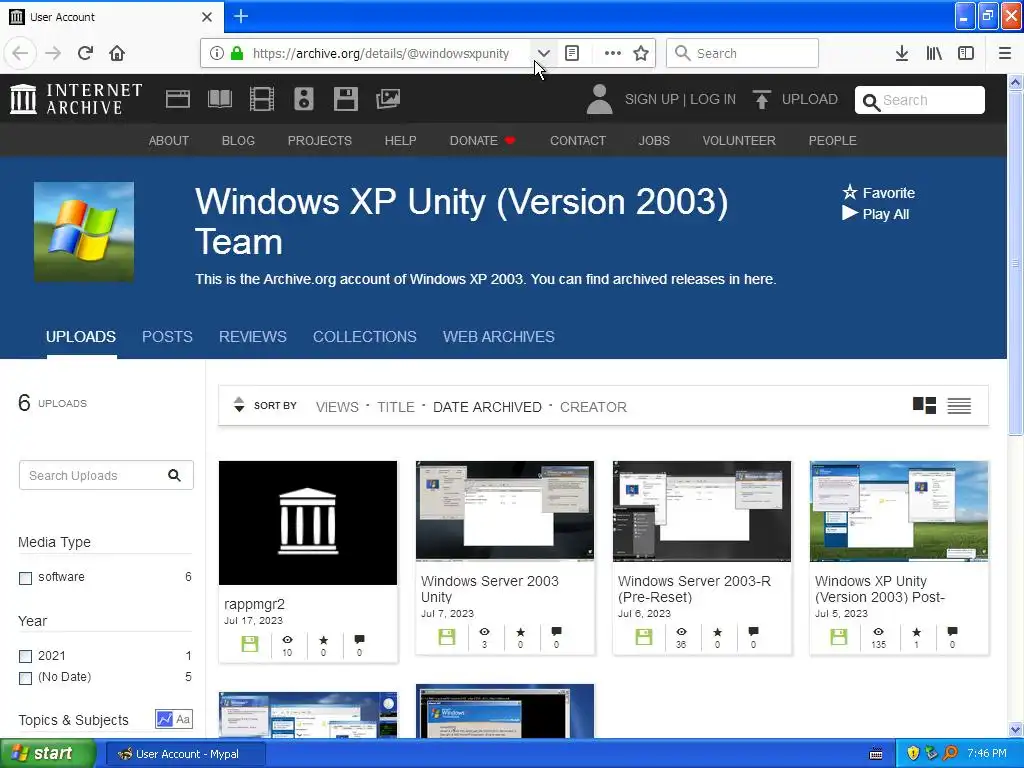
Task: Click browser toolbar Search field
Action: tap(742, 53)
